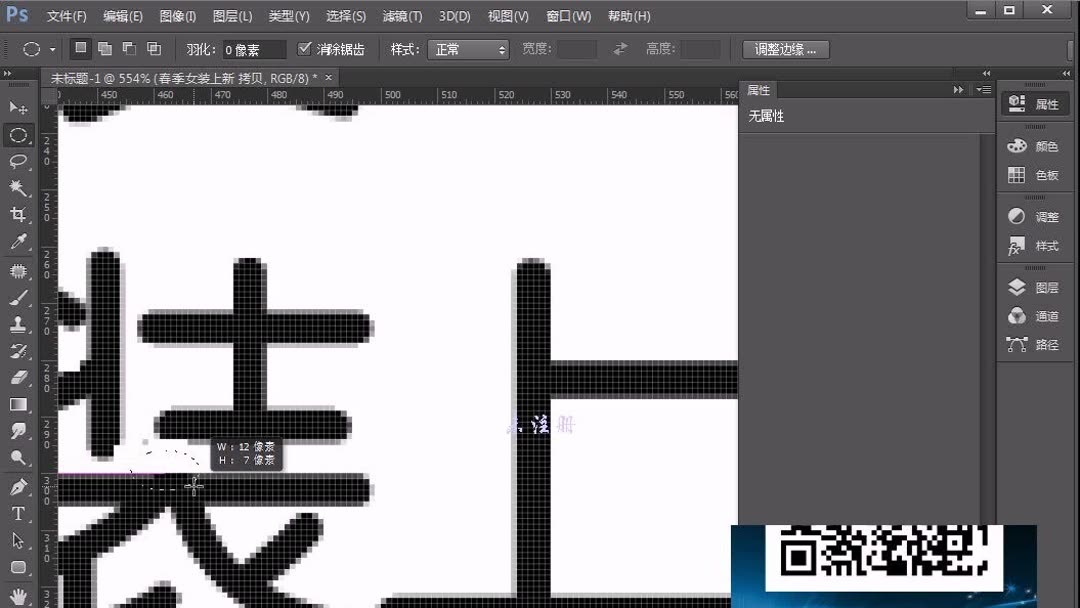The height and width of the screenshot is (608, 1080).
Task: Select the Lasso tool
Action: tap(20, 162)
